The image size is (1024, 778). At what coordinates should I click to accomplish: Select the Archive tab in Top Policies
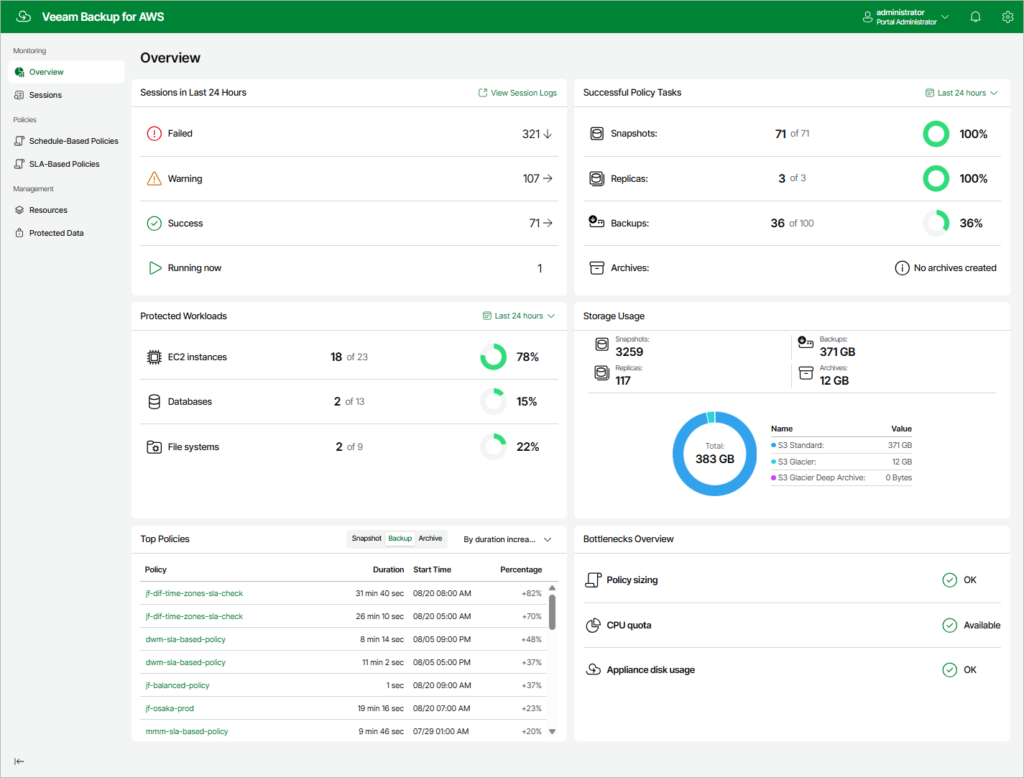click(430, 538)
